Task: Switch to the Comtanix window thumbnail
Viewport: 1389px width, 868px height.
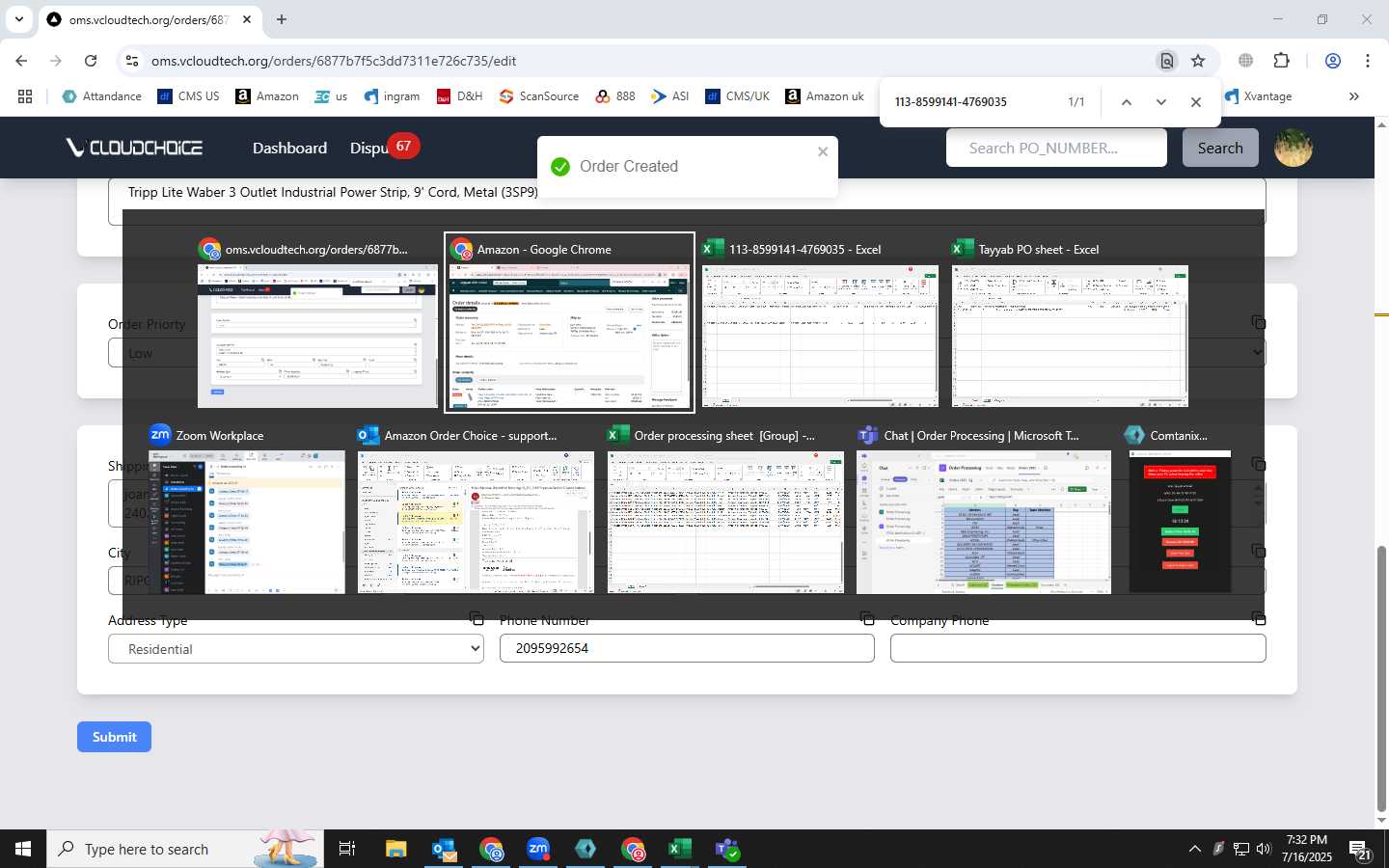Action: coord(1180,510)
